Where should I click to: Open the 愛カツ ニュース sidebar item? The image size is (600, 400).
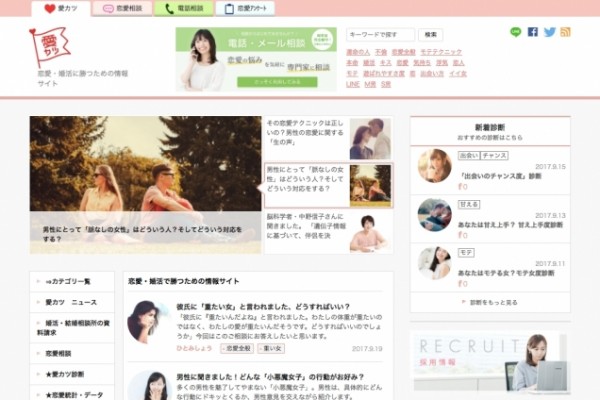coord(72,302)
